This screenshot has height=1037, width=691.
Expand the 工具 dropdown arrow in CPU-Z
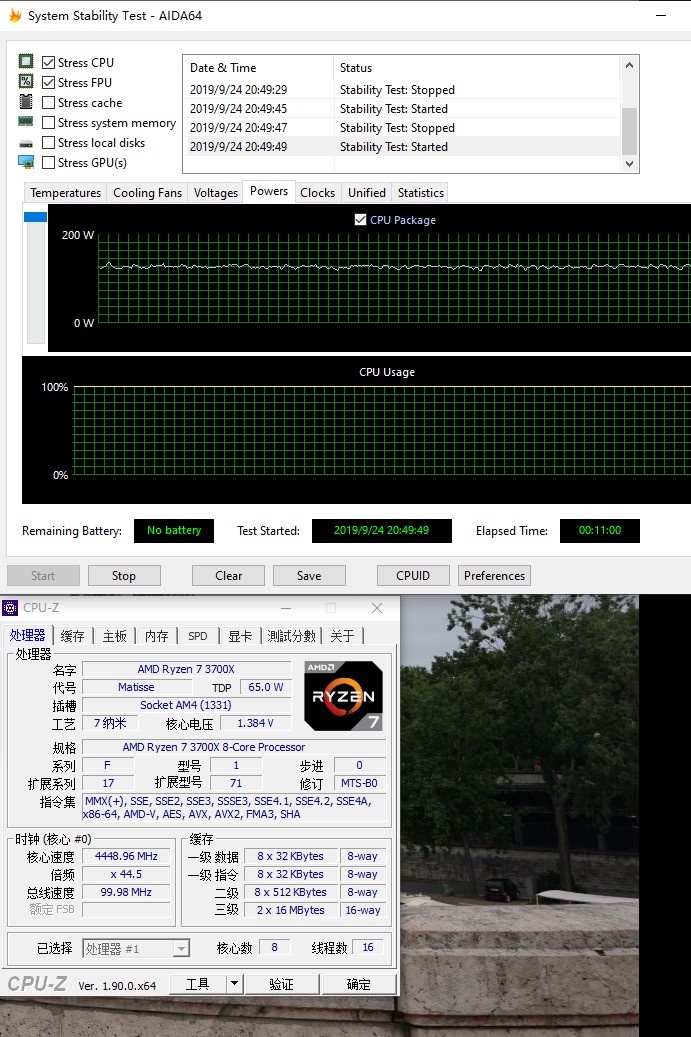point(234,984)
